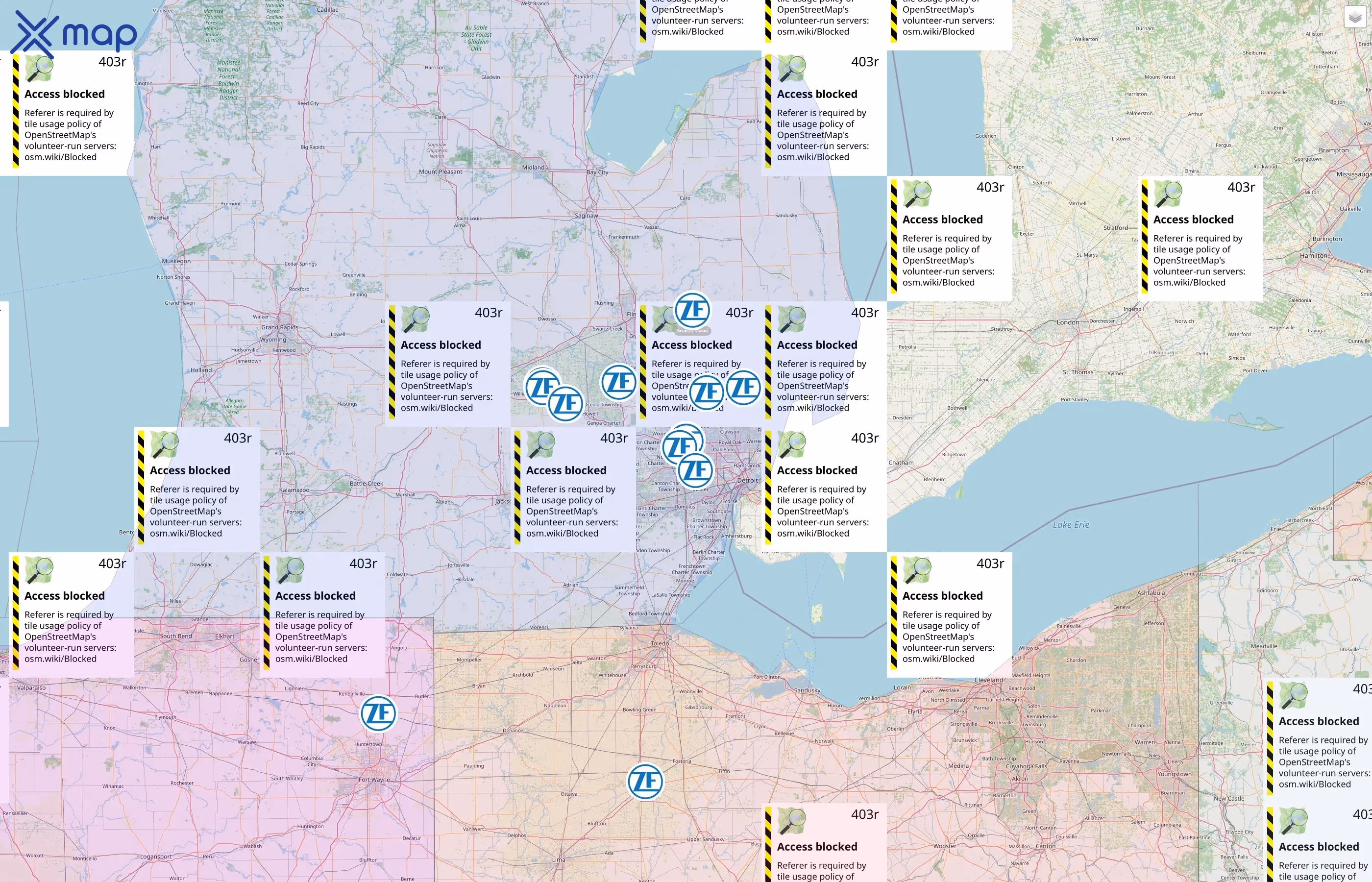Viewport: 1372px width, 882px height.
Task: Click the Fort Wayne label
Action: (374, 780)
